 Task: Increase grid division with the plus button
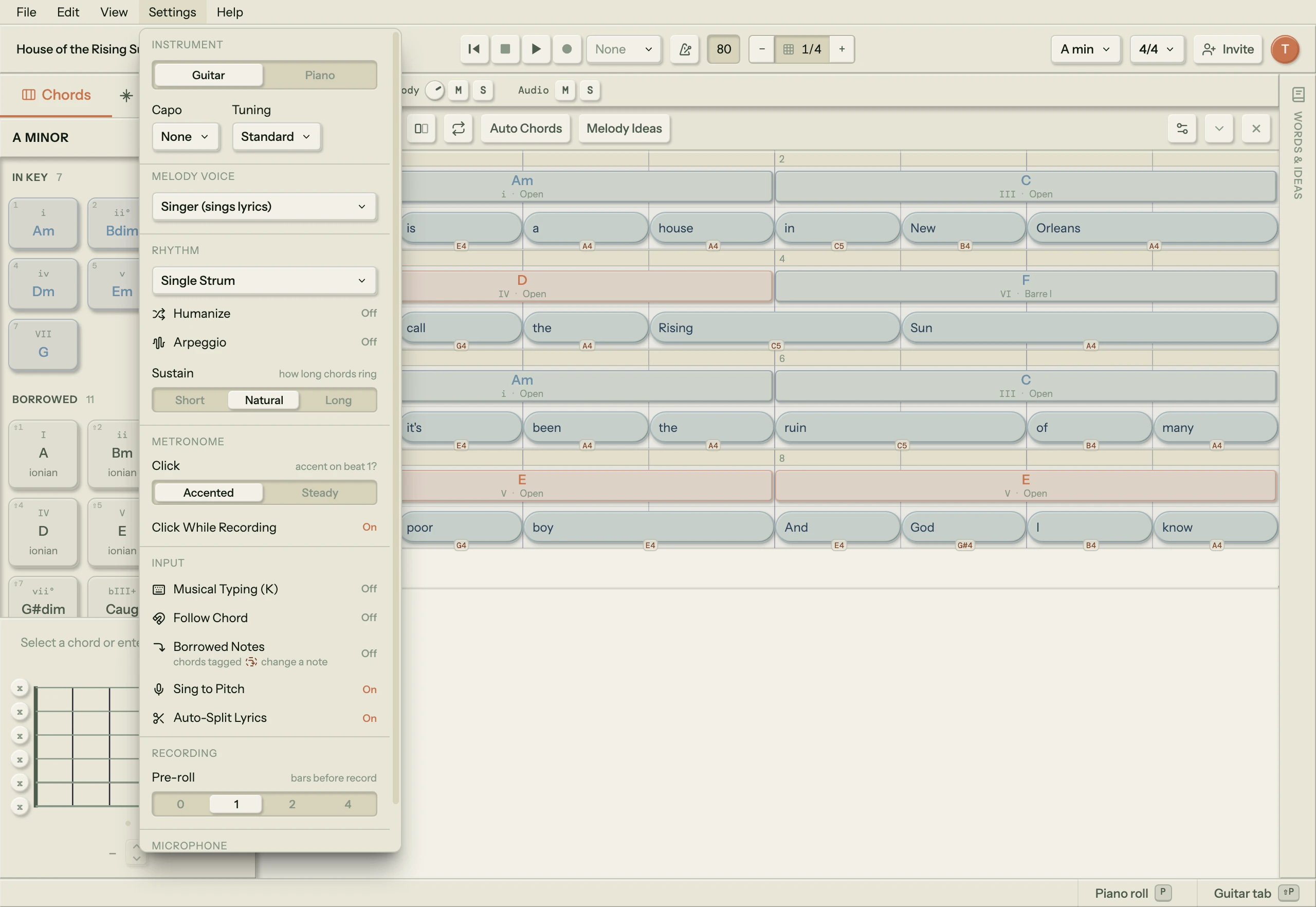point(842,49)
